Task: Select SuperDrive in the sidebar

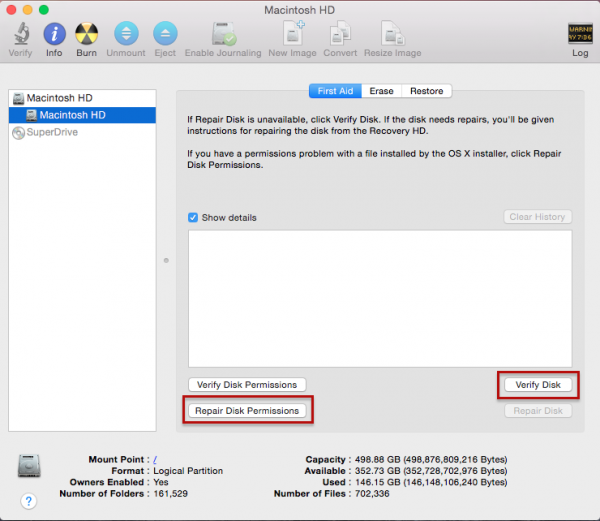Action: [82, 132]
